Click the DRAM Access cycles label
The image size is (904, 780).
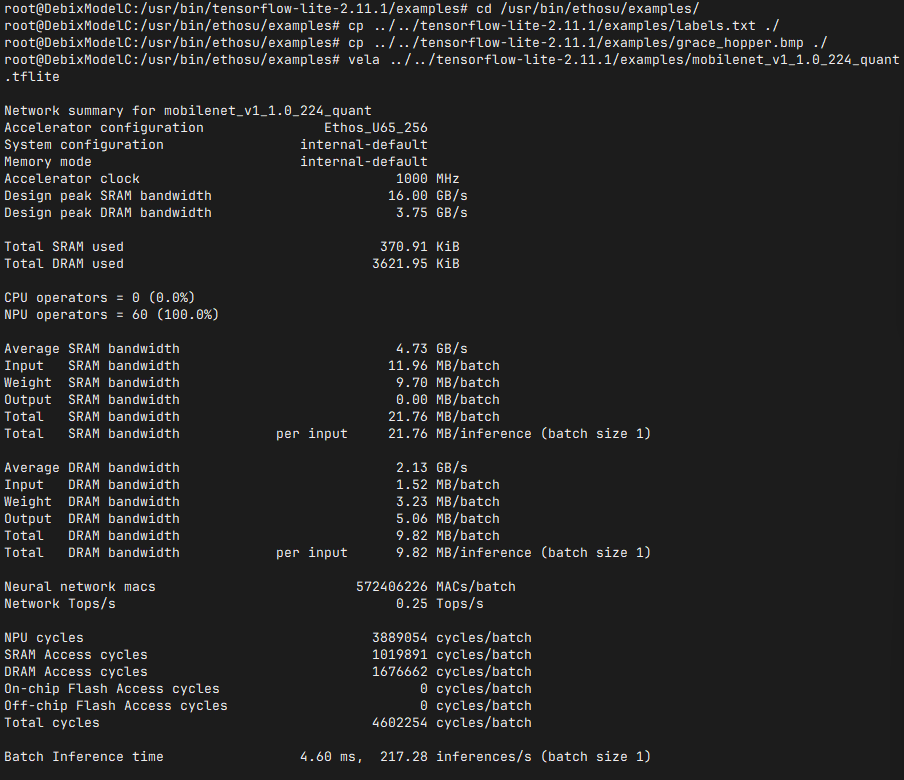pyautogui.click(x=76, y=672)
